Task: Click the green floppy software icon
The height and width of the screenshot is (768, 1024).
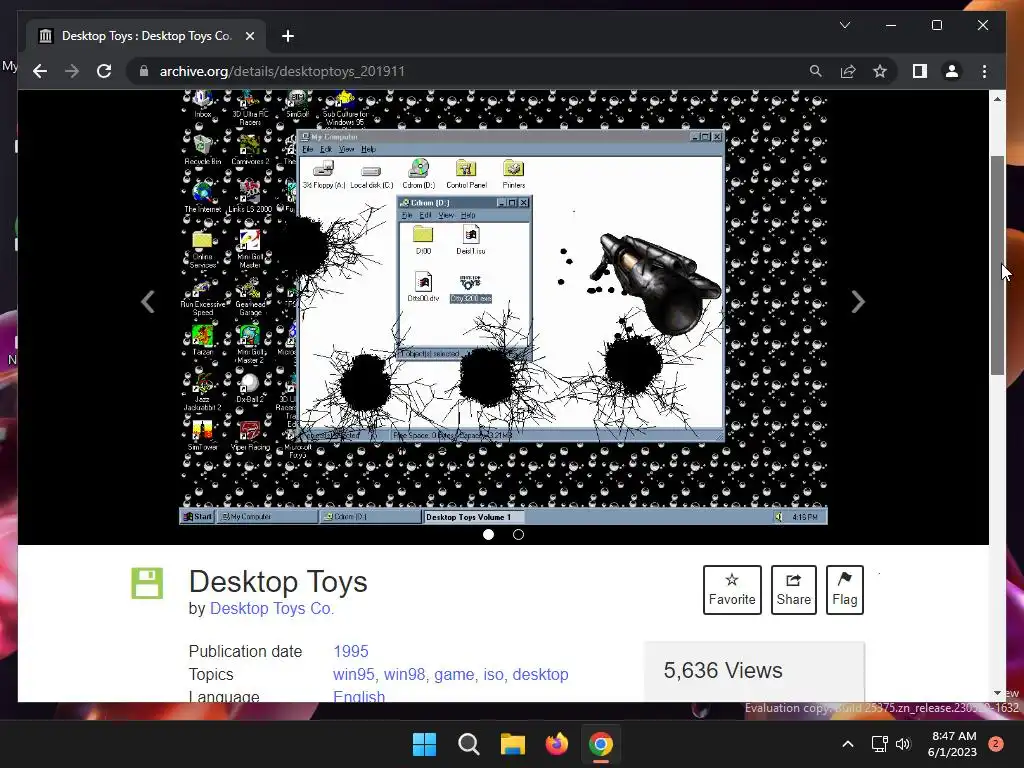Action: 147,583
